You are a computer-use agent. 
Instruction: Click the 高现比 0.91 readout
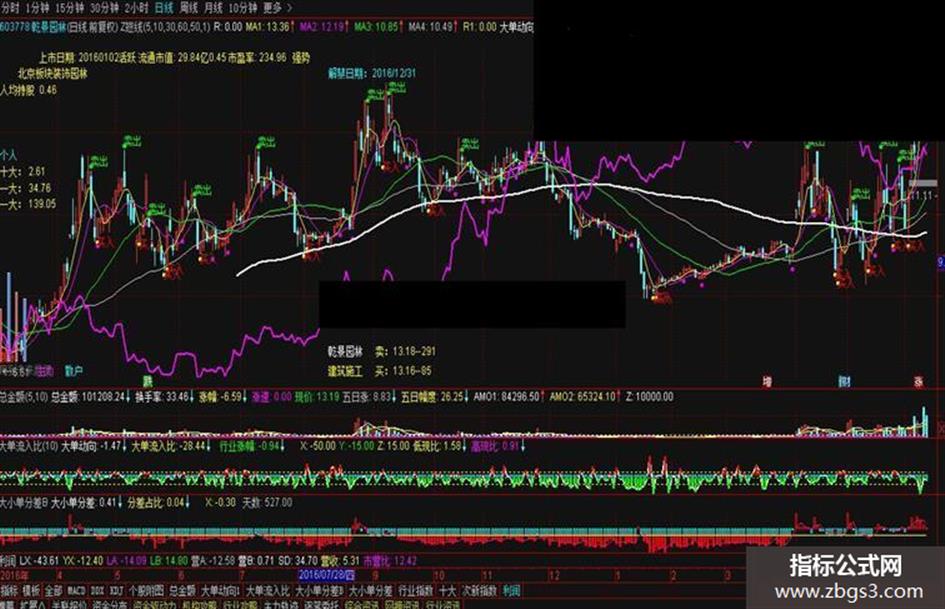coord(494,446)
